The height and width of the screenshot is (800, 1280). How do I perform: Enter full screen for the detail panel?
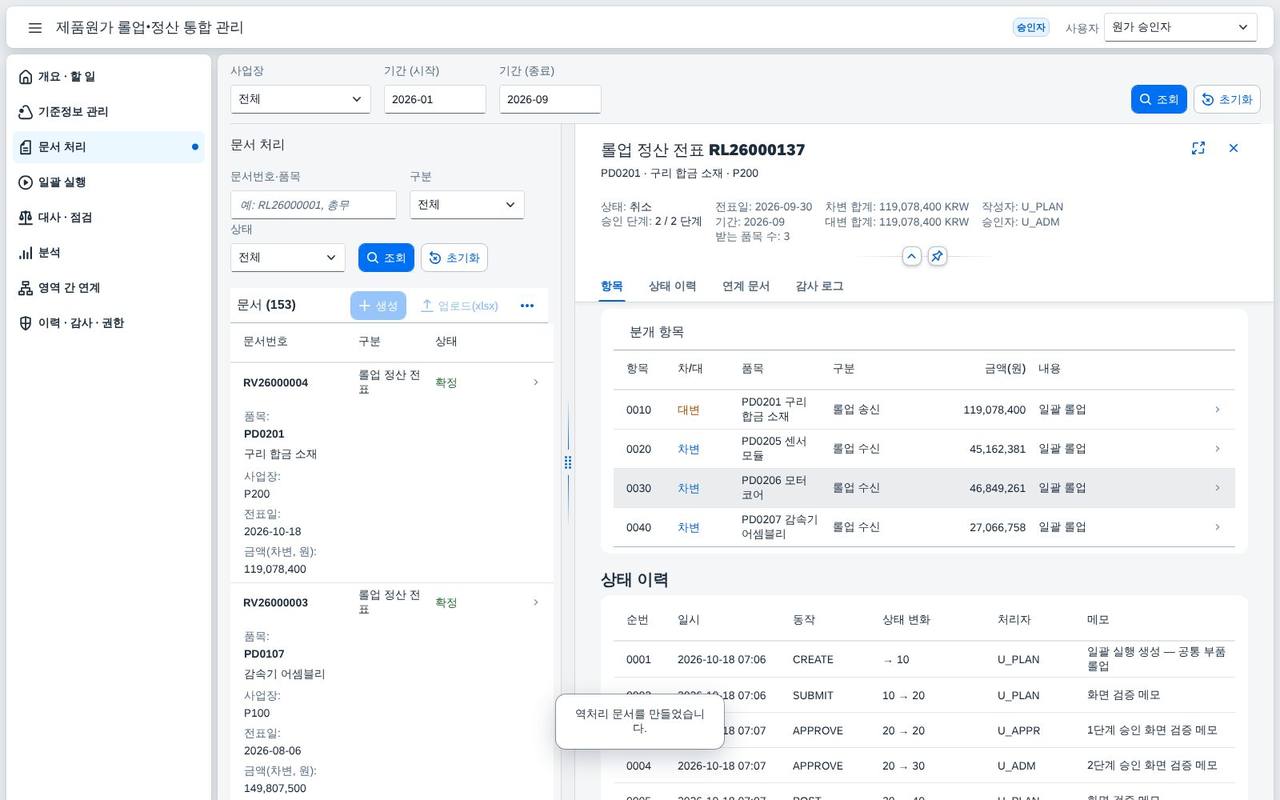(x=1198, y=148)
